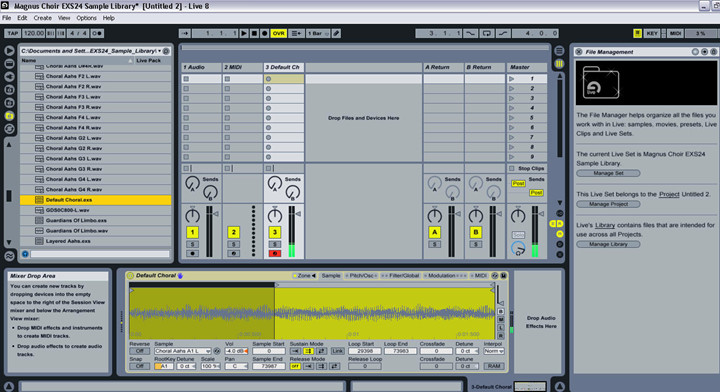Click the browser search field
The width and height of the screenshot is (720, 392).
click(x=100, y=254)
